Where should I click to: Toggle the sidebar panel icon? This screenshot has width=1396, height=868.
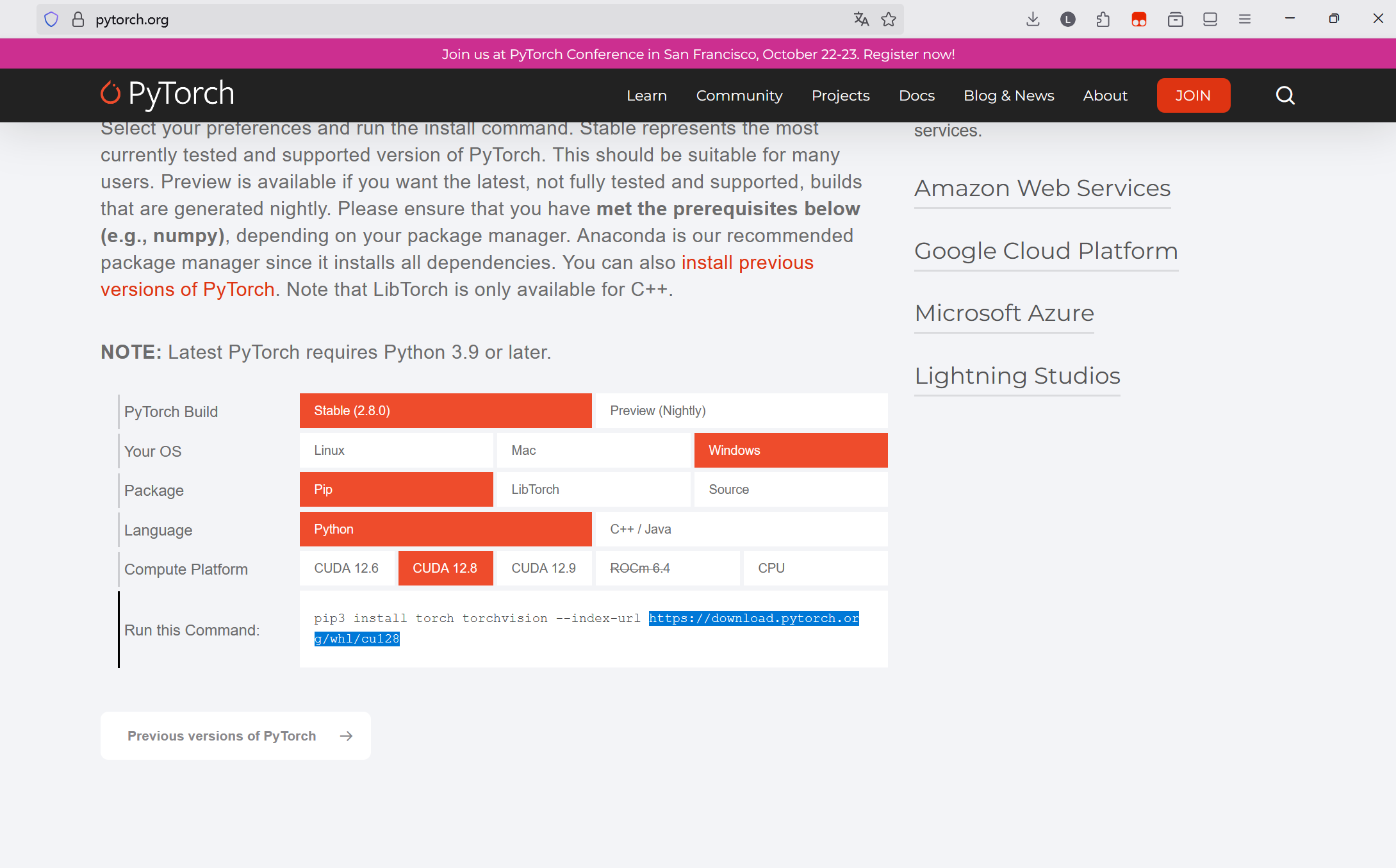coord(1210,19)
